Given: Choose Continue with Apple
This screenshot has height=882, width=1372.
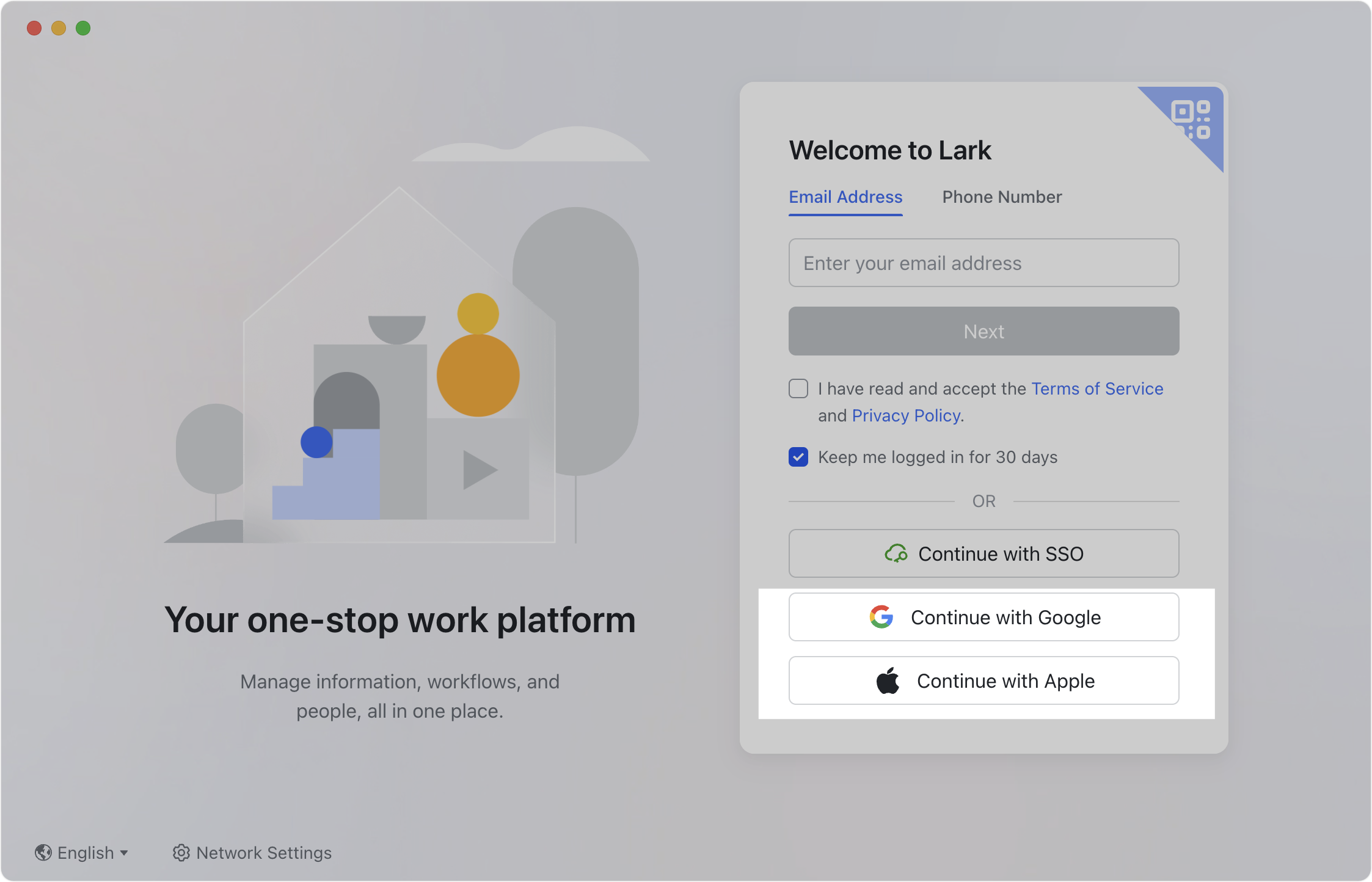Looking at the screenshot, I should pos(983,680).
